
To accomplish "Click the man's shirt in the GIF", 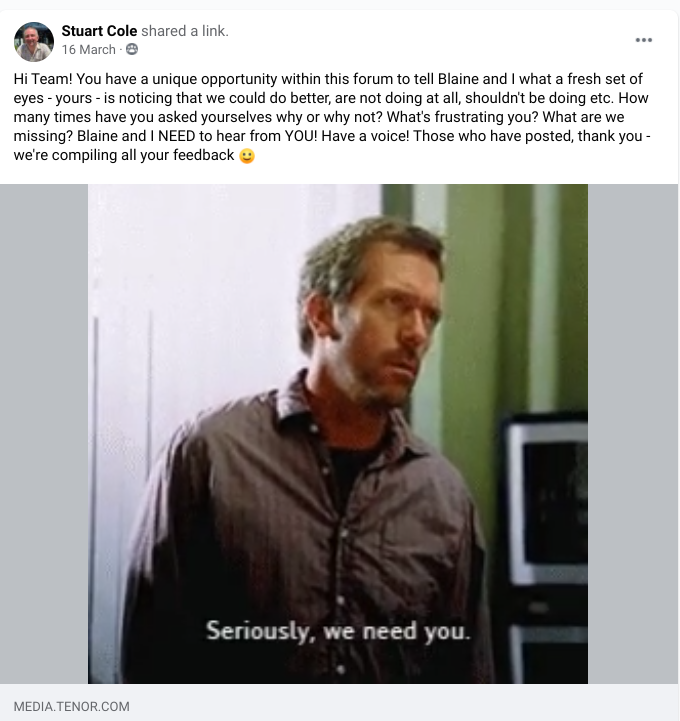I will (303, 529).
